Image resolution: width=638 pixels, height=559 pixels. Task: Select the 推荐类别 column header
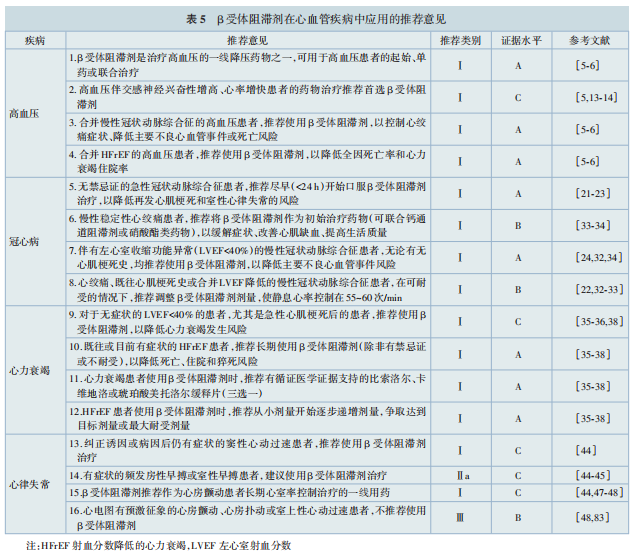click(x=460, y=41)
